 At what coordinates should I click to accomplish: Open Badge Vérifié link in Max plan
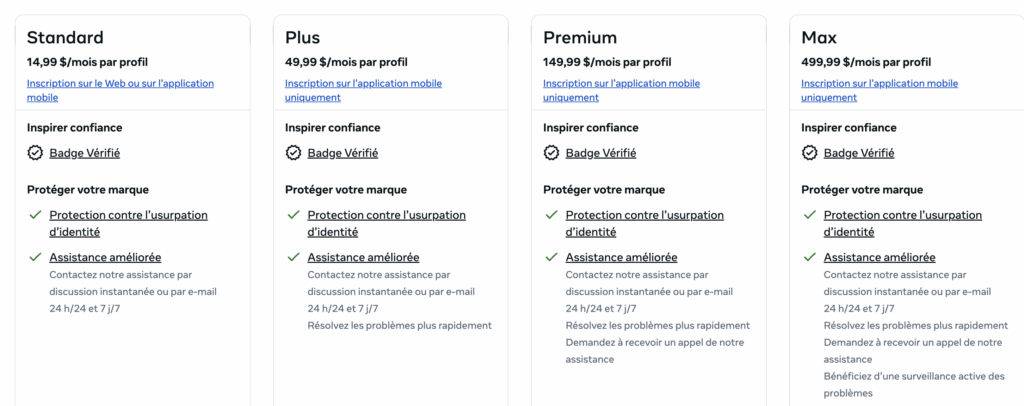(x=859, y=153)
